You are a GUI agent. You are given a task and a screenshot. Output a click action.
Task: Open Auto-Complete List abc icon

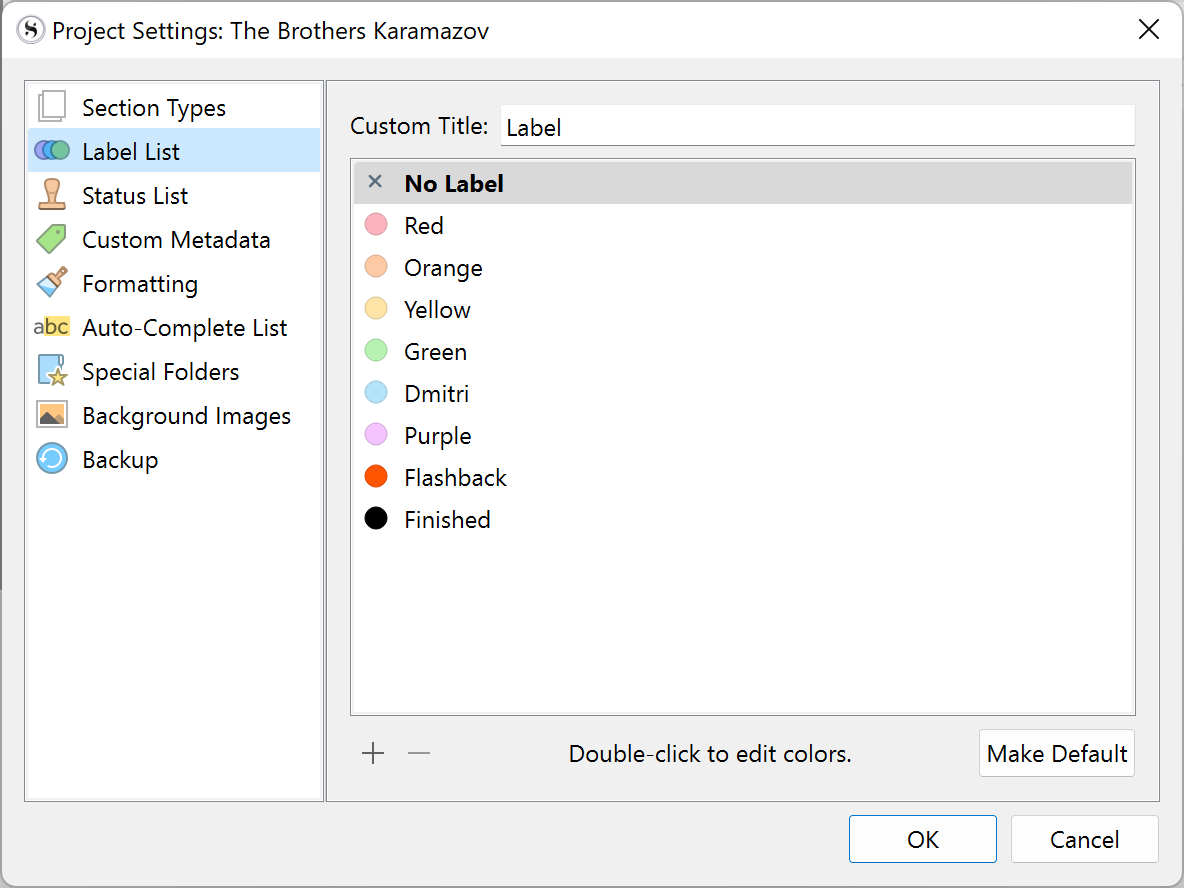pyautogui.click(x=52, y=327)
